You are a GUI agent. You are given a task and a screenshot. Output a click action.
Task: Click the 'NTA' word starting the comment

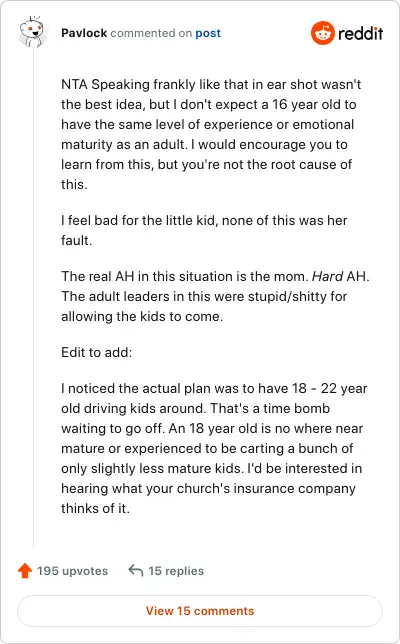coord(74,85)
